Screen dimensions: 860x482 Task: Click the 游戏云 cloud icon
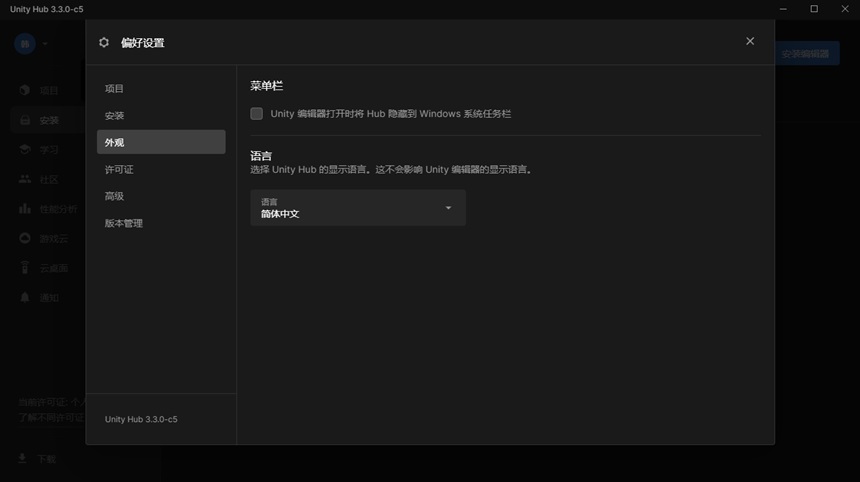pyautogui.click(x=25, y=238)
